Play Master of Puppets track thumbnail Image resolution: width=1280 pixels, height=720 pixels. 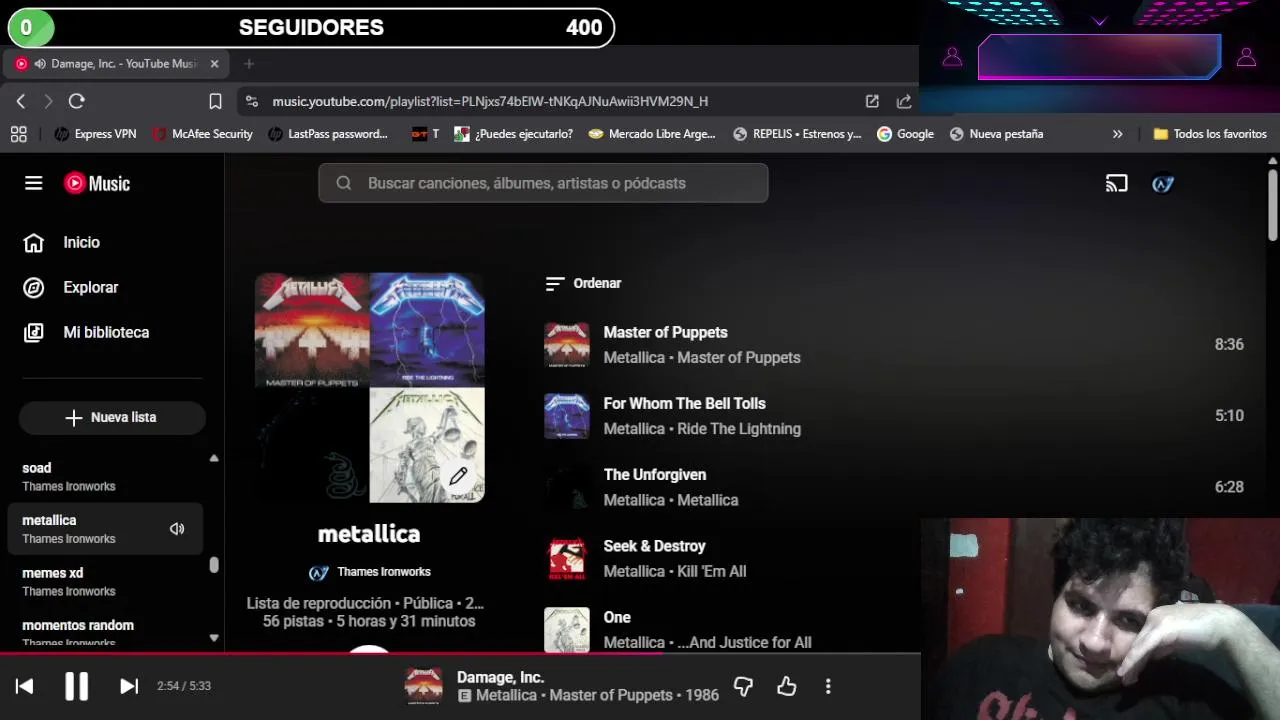(567, 345)
